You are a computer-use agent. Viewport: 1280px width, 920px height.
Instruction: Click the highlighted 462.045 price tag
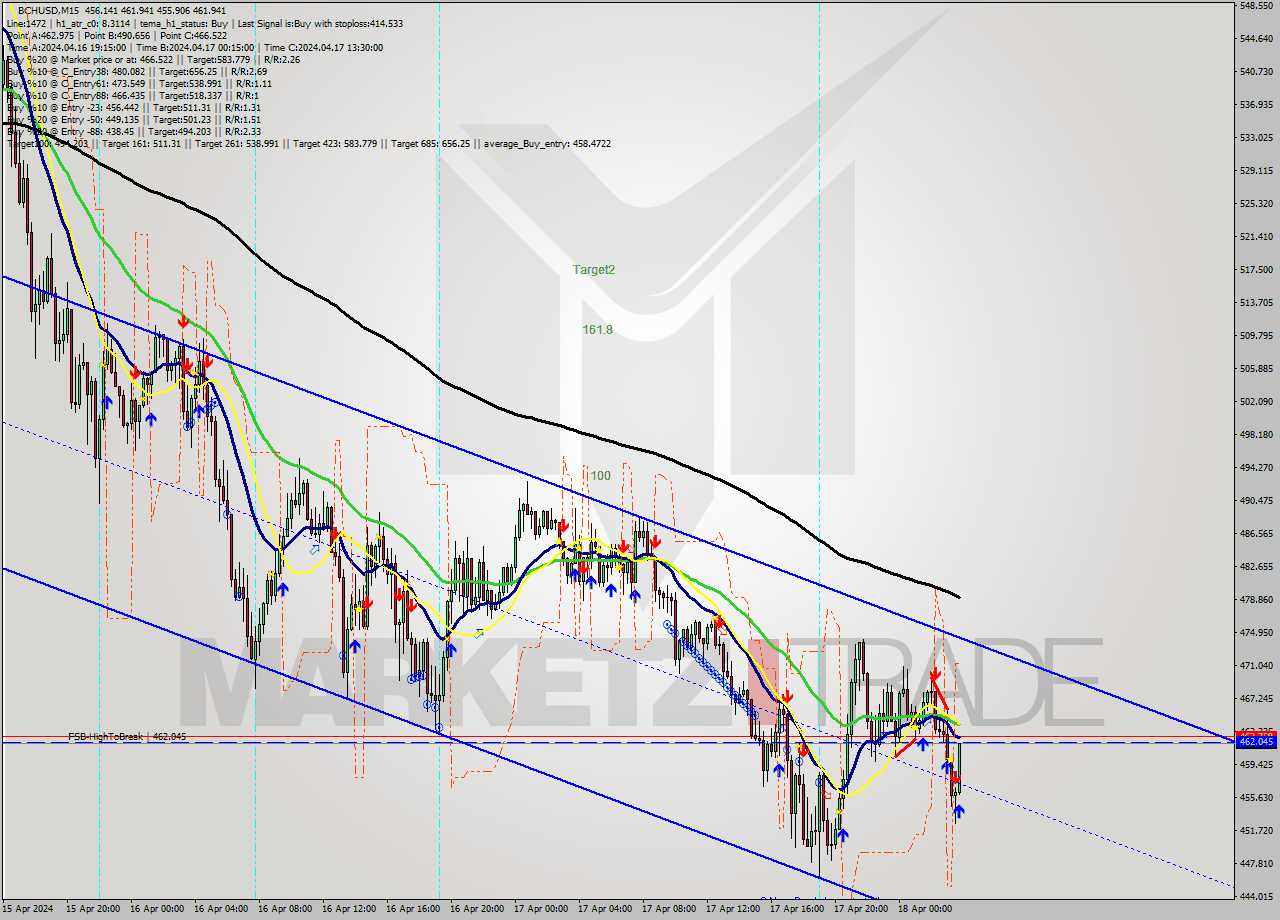point(1256,741)
